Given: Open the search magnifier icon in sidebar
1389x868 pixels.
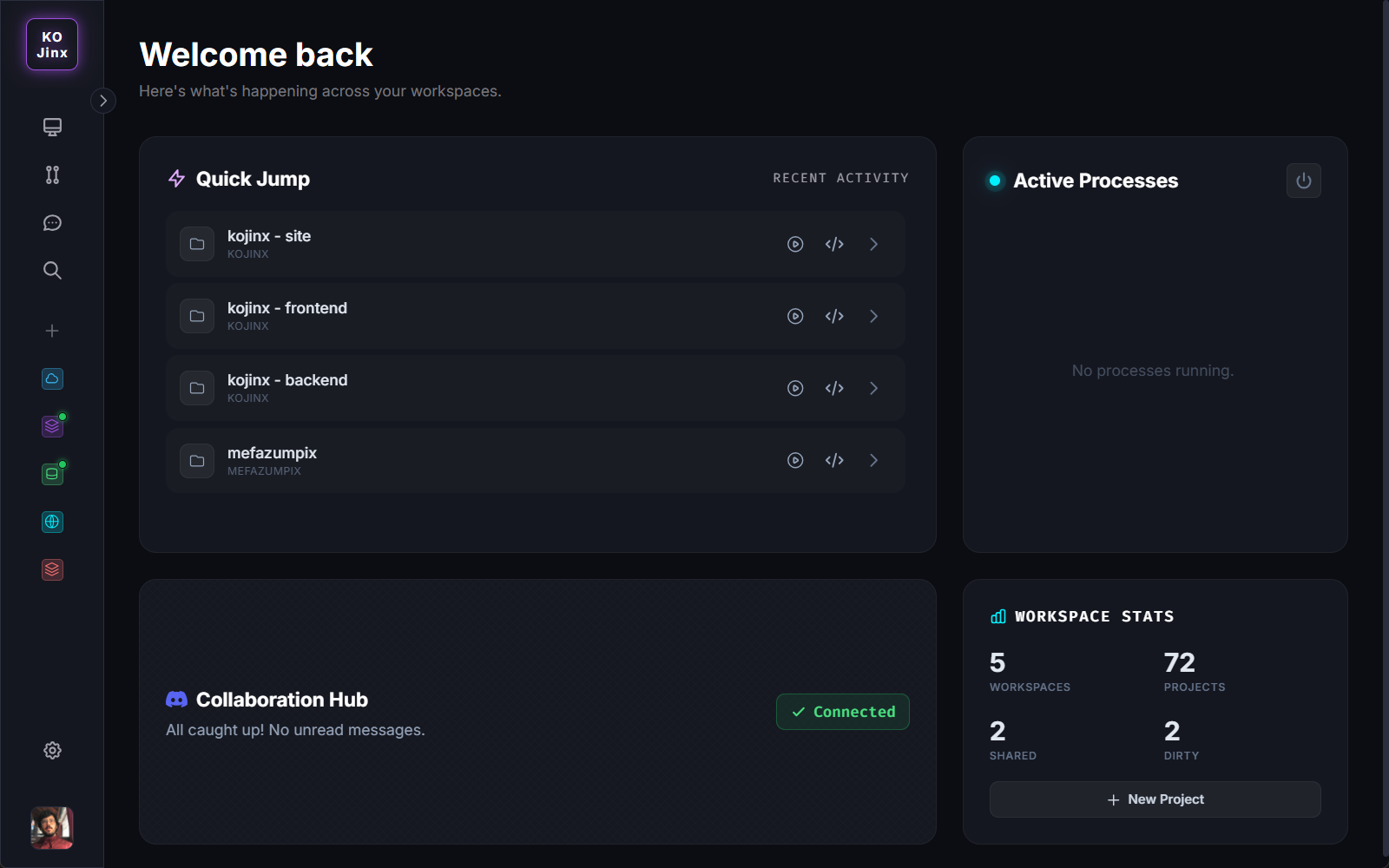Looking at the screenshot, I should click(x=52, y=271).
